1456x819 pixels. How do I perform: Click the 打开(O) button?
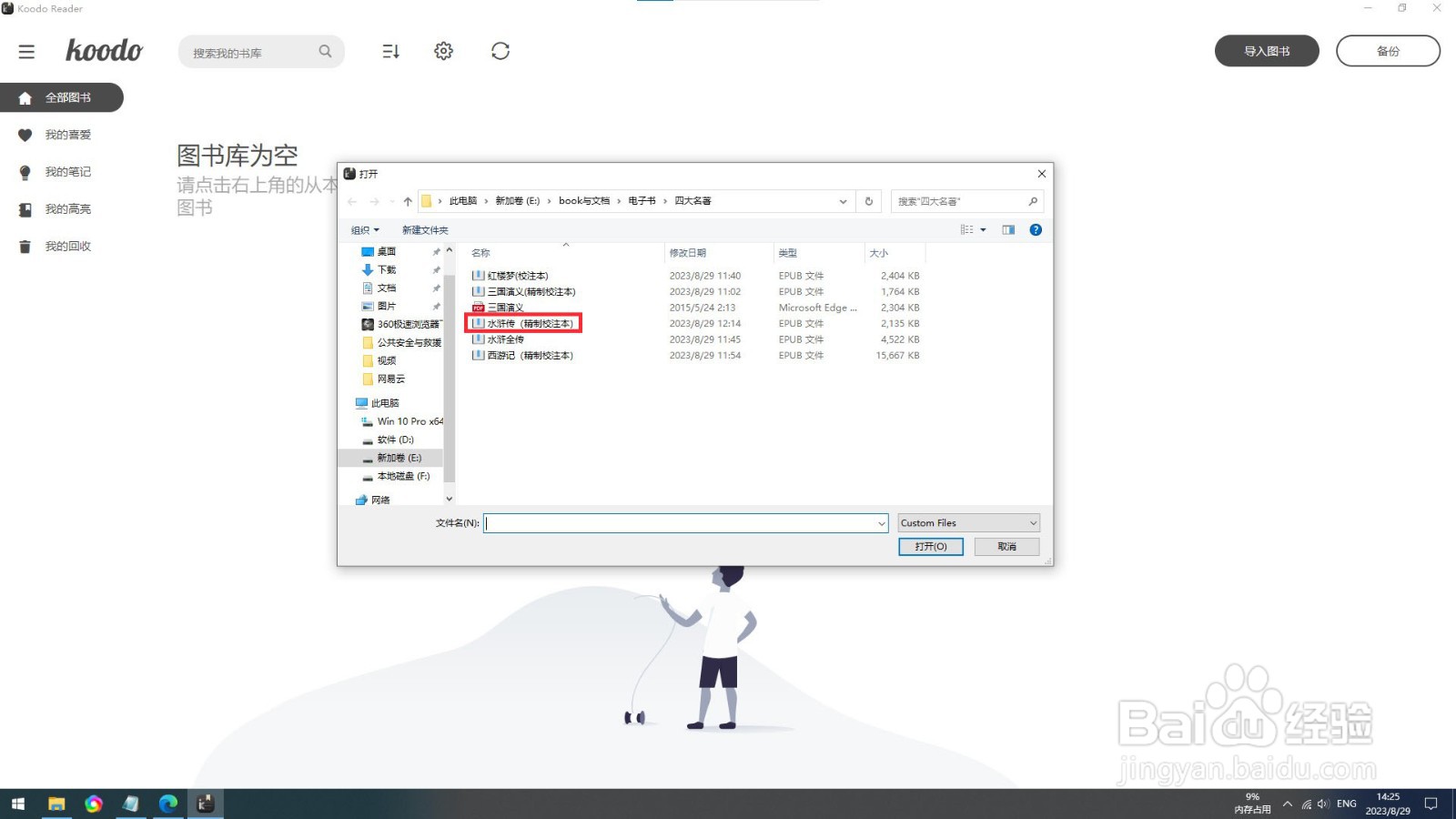coord(930,547)
